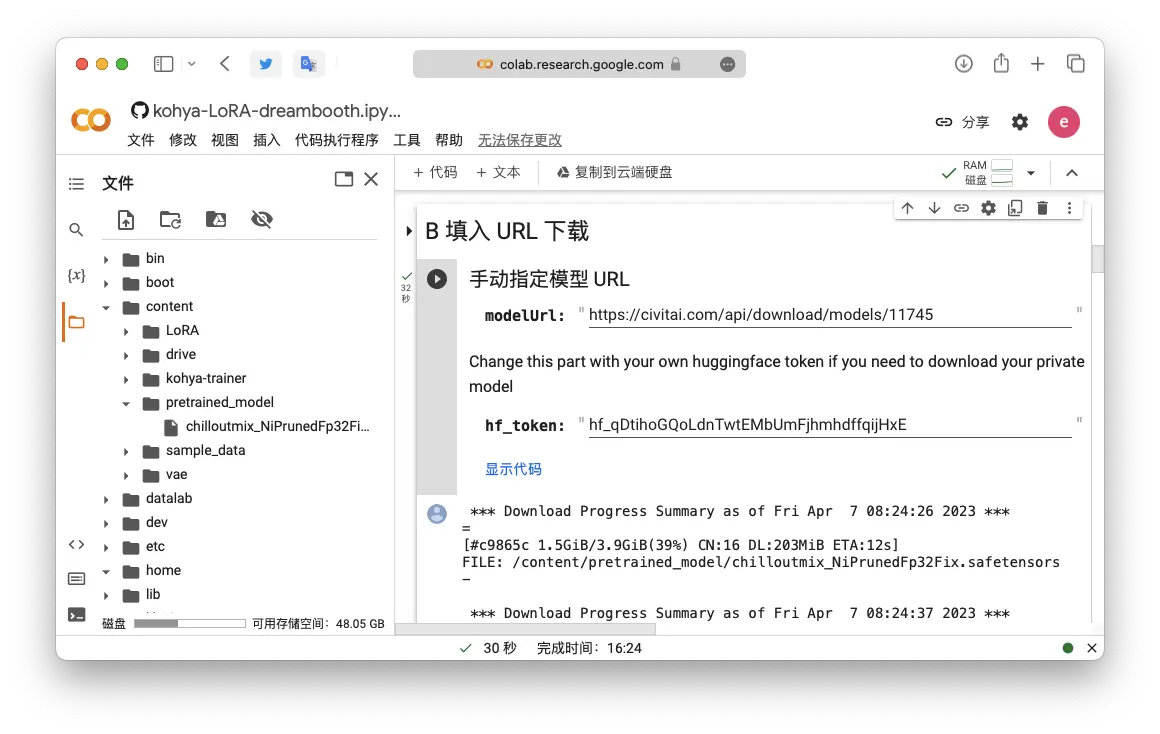Open the 工具 menu
The width and height of the screenshot is (1160, 734).
click(x=407, y=140)
